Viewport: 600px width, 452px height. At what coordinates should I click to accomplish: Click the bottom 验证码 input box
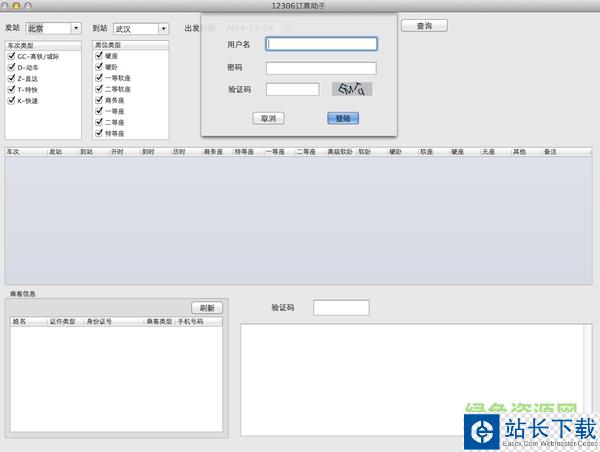(341, 308)
